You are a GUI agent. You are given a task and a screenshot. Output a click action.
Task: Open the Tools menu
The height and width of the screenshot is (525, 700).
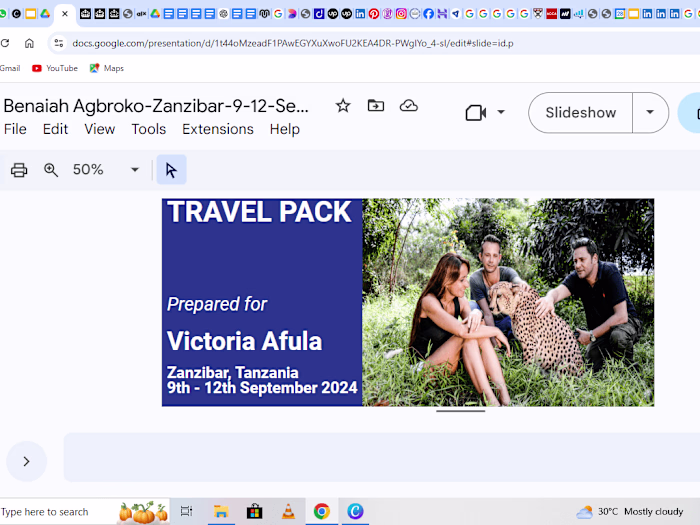[x=149, y=129]
